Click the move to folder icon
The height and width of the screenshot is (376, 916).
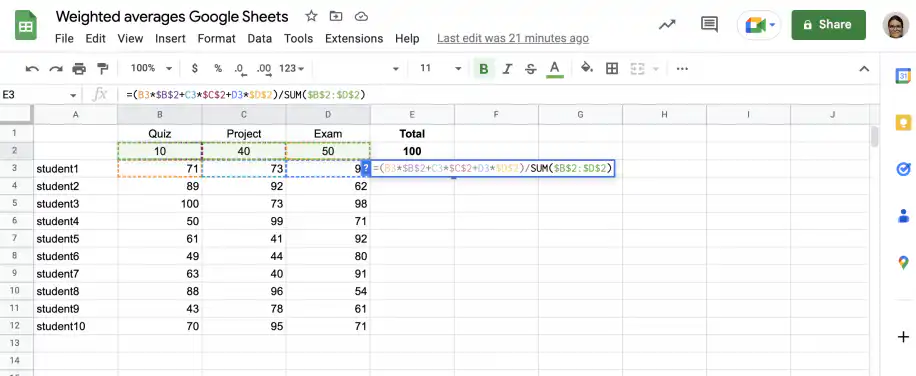[x=336, y=16]
